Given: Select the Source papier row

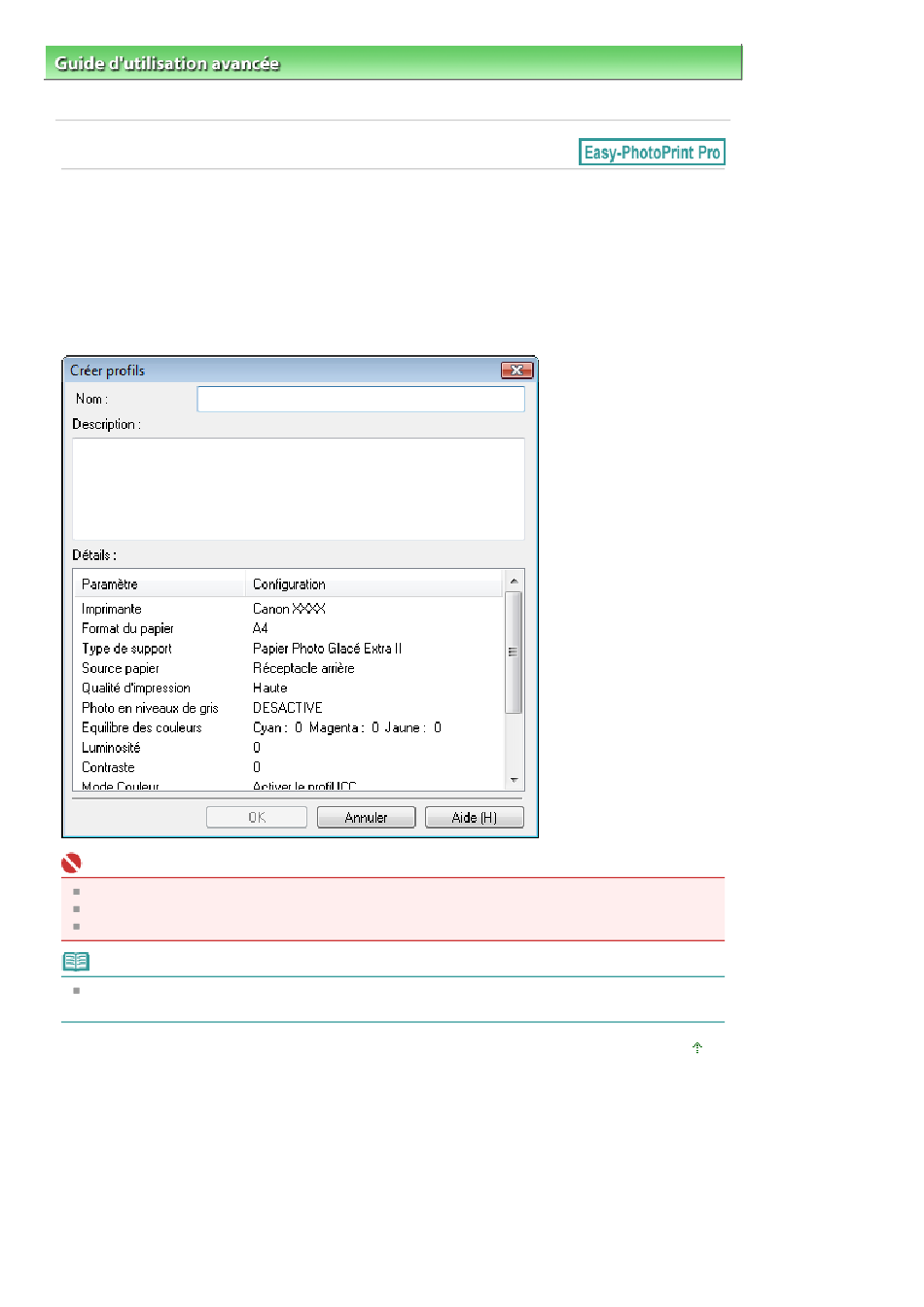Looking at the screenshot, I should (290, 668).
